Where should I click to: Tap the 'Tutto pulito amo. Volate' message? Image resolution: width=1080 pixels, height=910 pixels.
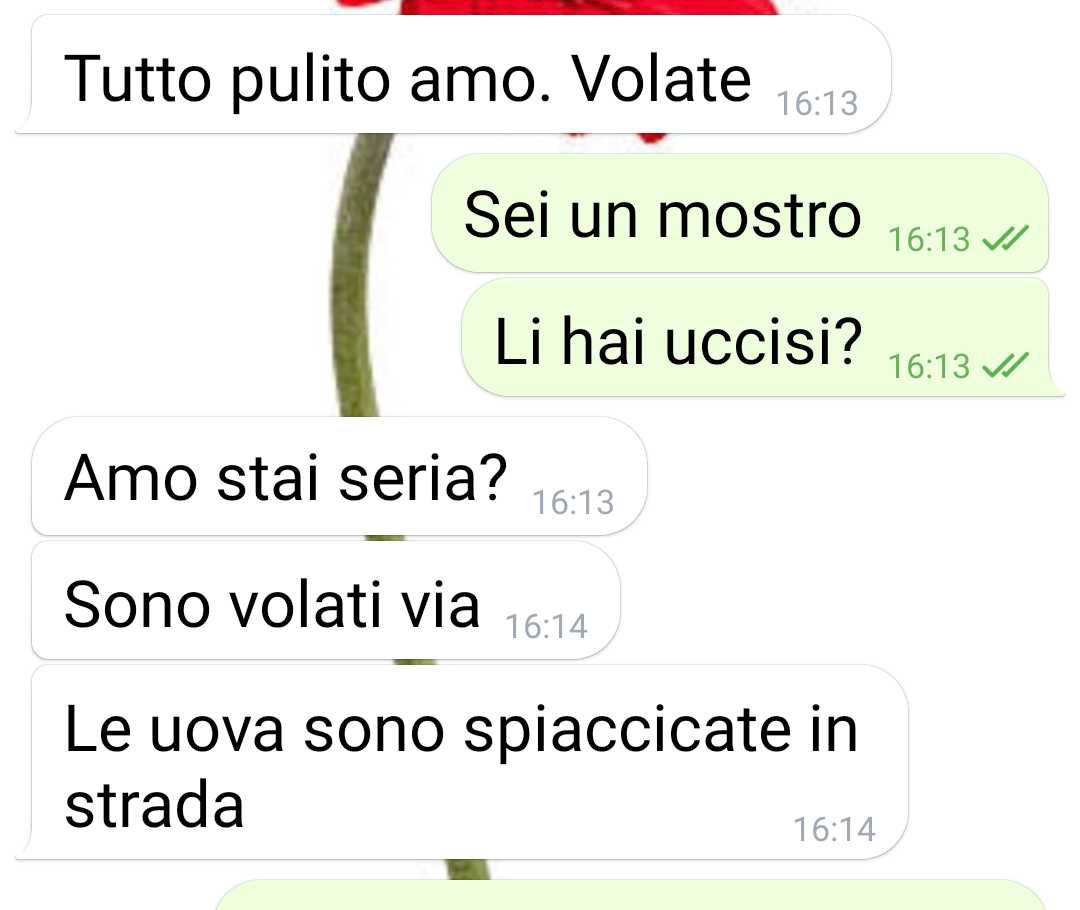click(x=453, y=74)
